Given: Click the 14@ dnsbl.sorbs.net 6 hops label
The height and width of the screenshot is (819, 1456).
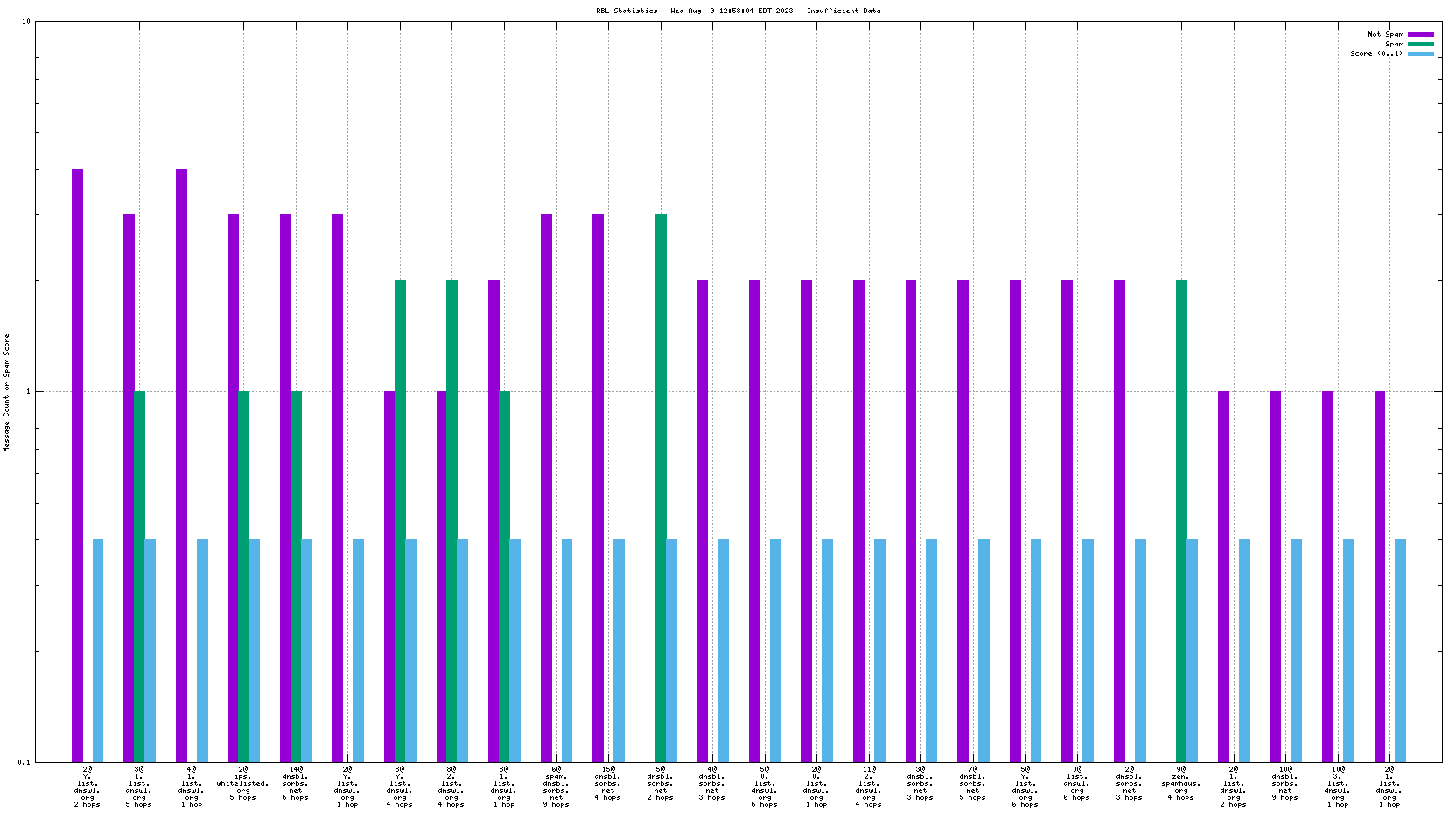Looking at the screenshot, I should point(295,783).
